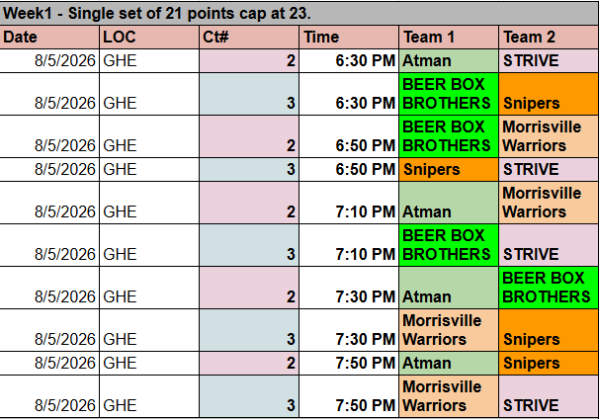Select the 7:10 PM time cell for court 2

click(x=349, y=203)
